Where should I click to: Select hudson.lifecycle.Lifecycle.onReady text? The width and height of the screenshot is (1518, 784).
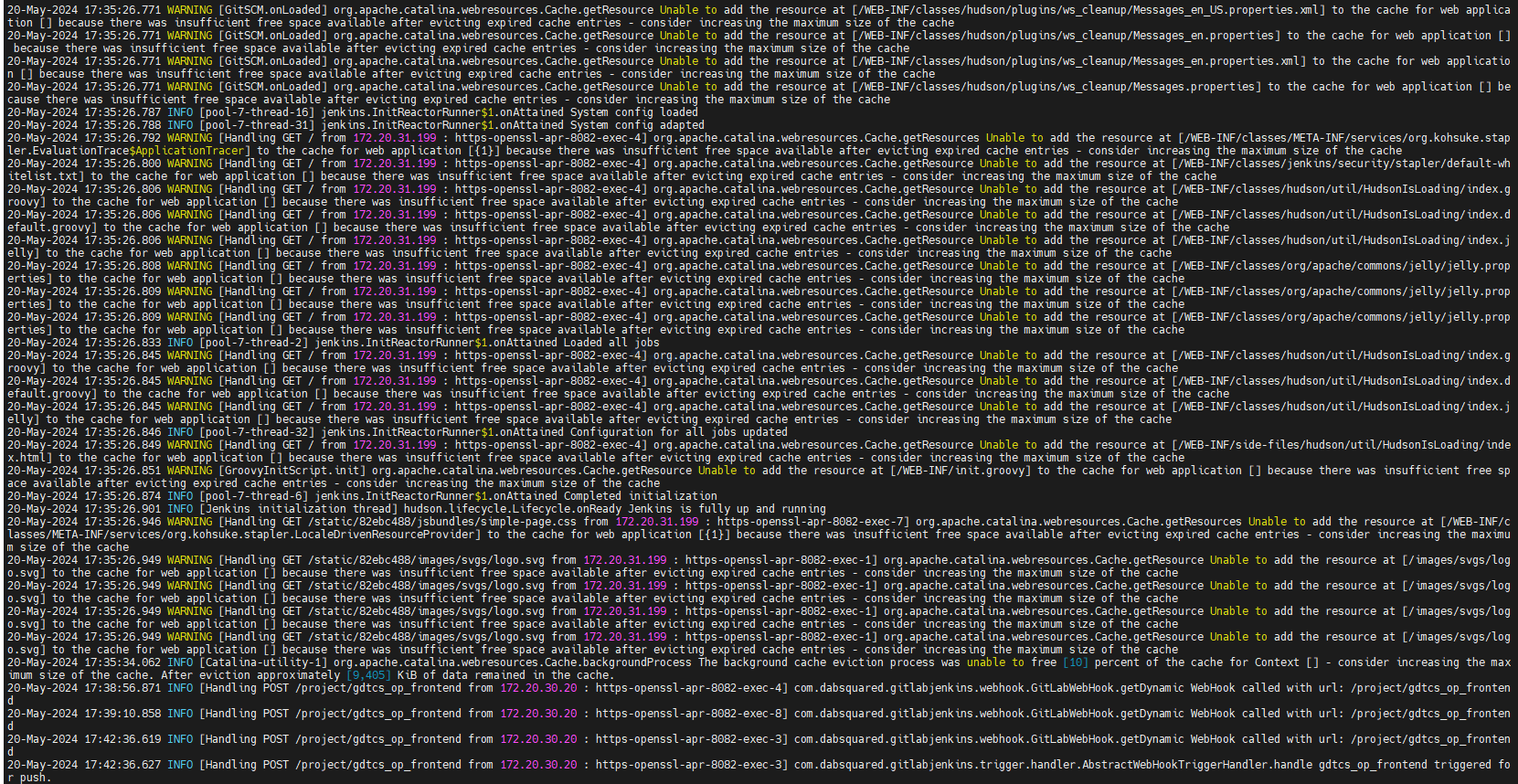click(x=513, y=509)
